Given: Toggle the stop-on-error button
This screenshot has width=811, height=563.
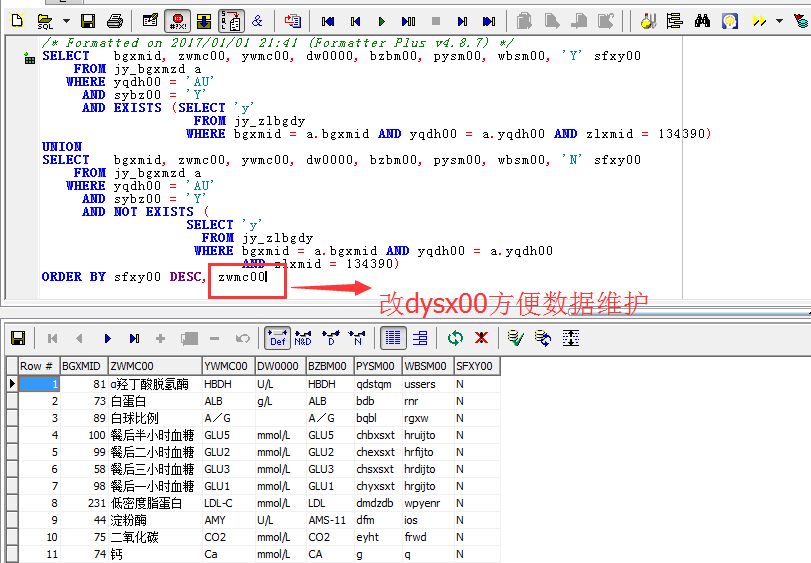Looking at the screenshot, I should [x=177, y=21].
